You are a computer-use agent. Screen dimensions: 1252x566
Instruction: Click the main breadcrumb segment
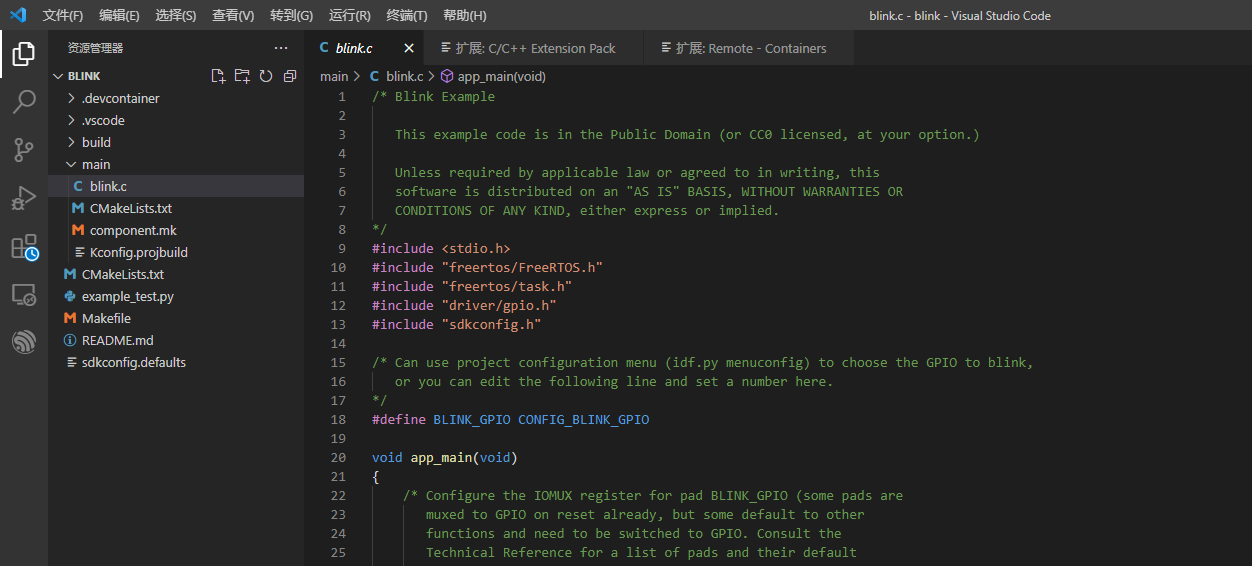click(x=334, y=76)
